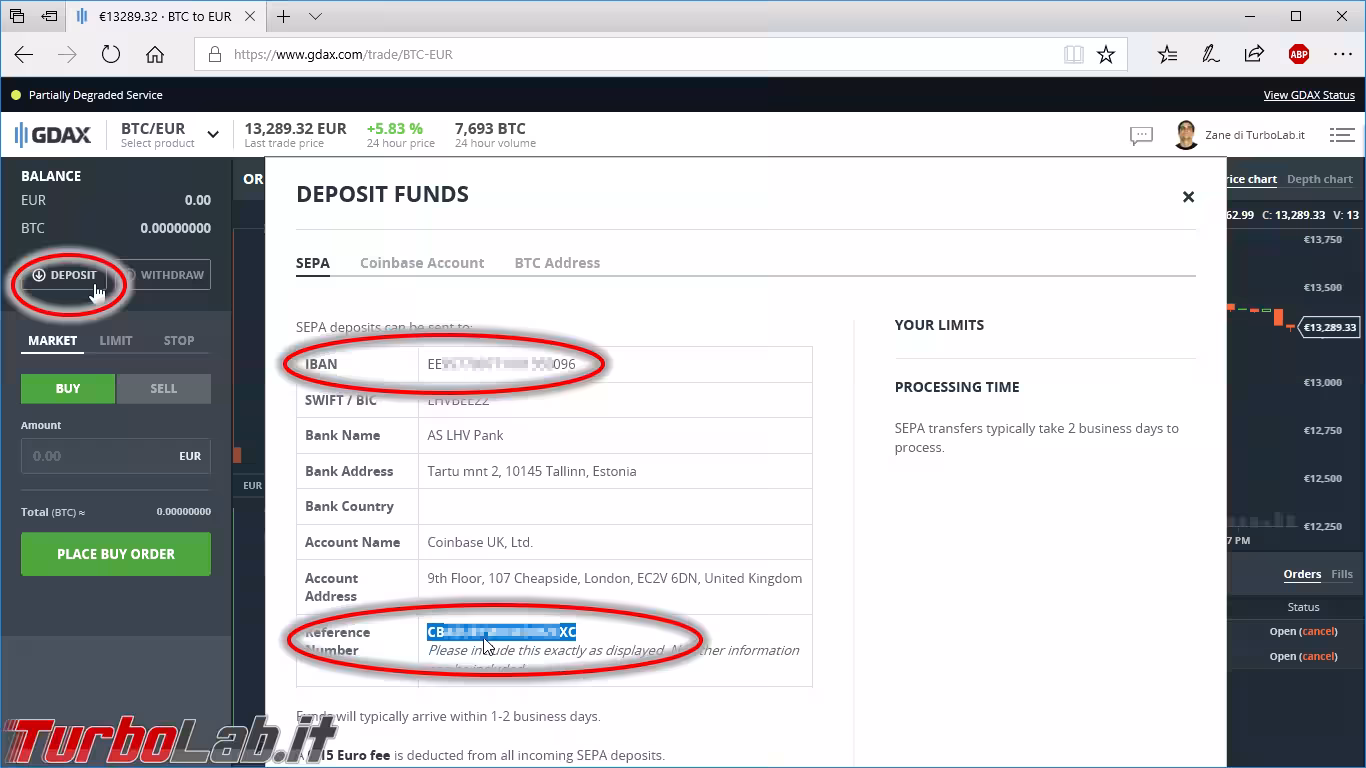Open the Edge settings and more menu

coord(1343,55)
